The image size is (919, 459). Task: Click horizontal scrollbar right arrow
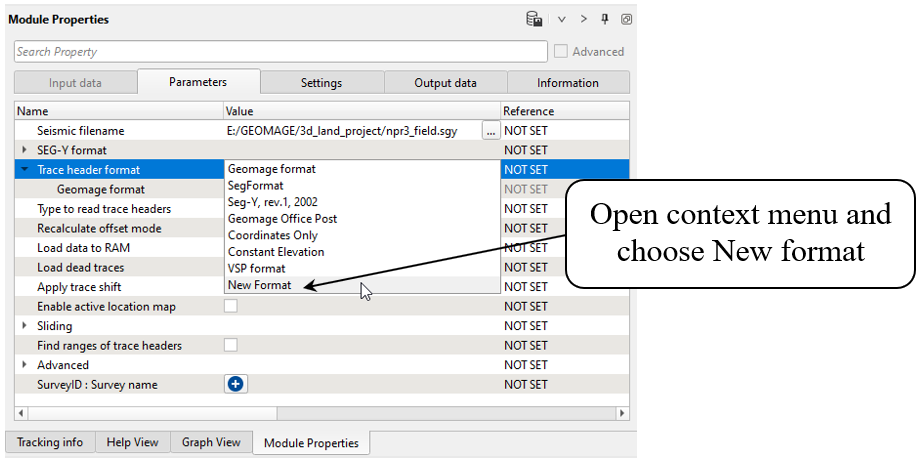622,413
